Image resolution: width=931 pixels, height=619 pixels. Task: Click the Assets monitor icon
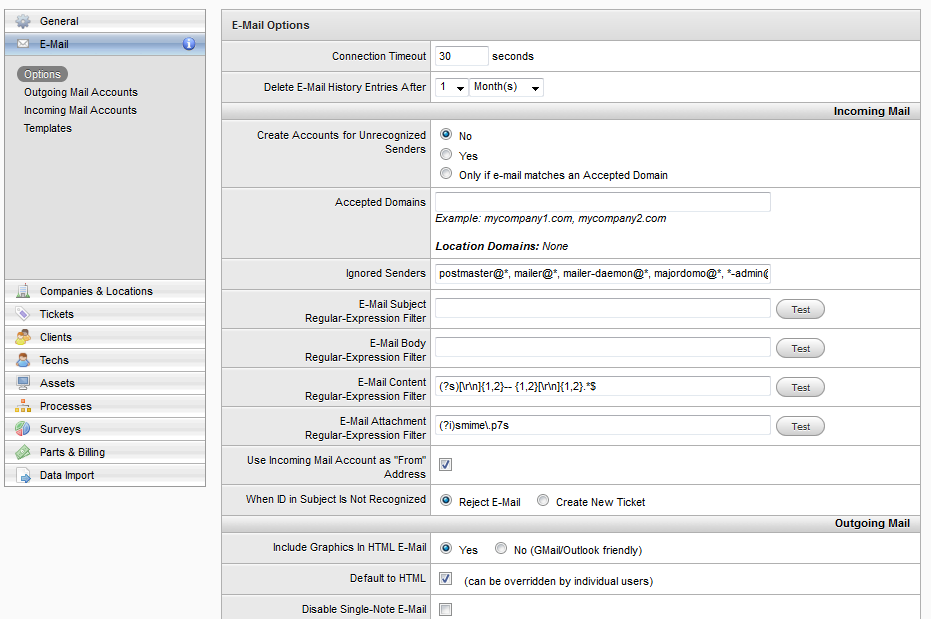(x=23, y=383)
